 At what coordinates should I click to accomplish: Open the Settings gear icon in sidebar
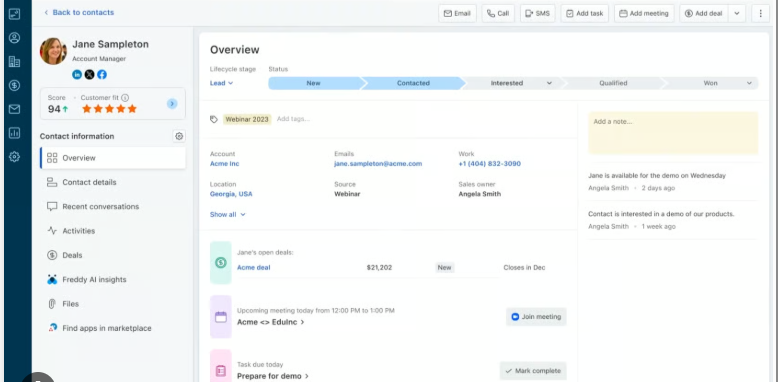pos(14,157)
